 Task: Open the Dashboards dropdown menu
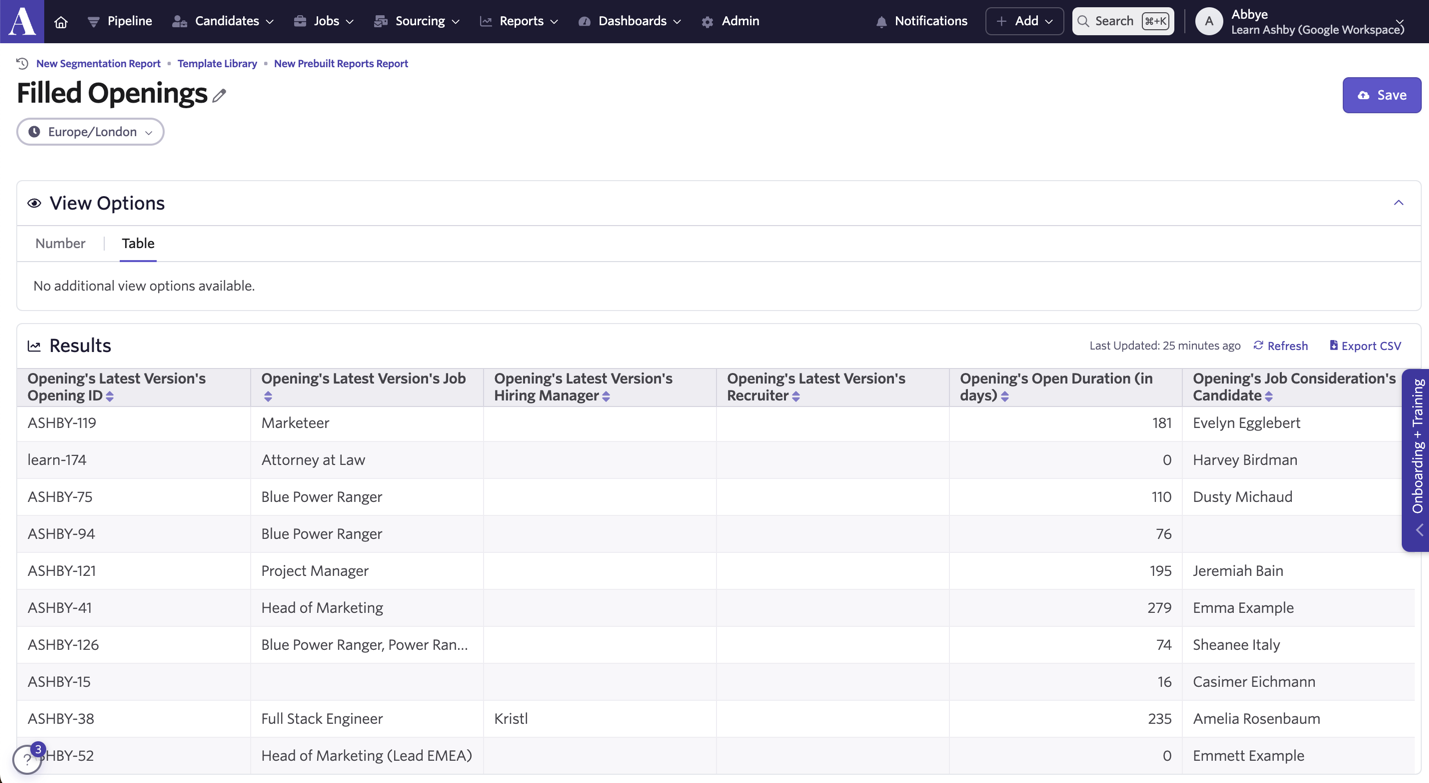coord(630,21)
